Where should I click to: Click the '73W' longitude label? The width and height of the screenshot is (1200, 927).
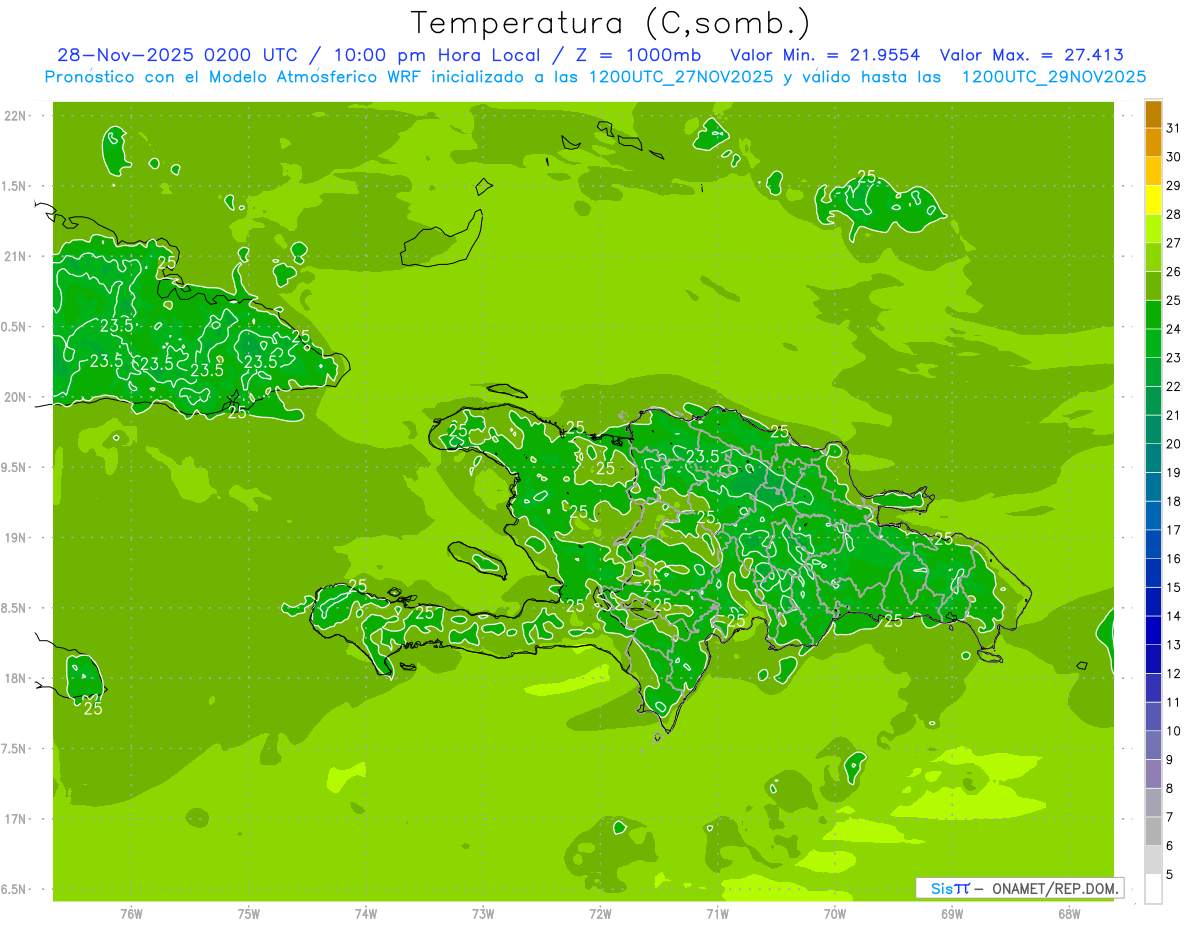483,913
